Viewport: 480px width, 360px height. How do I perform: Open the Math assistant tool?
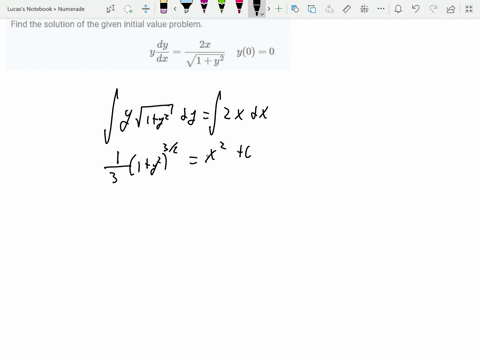(364, 9)
